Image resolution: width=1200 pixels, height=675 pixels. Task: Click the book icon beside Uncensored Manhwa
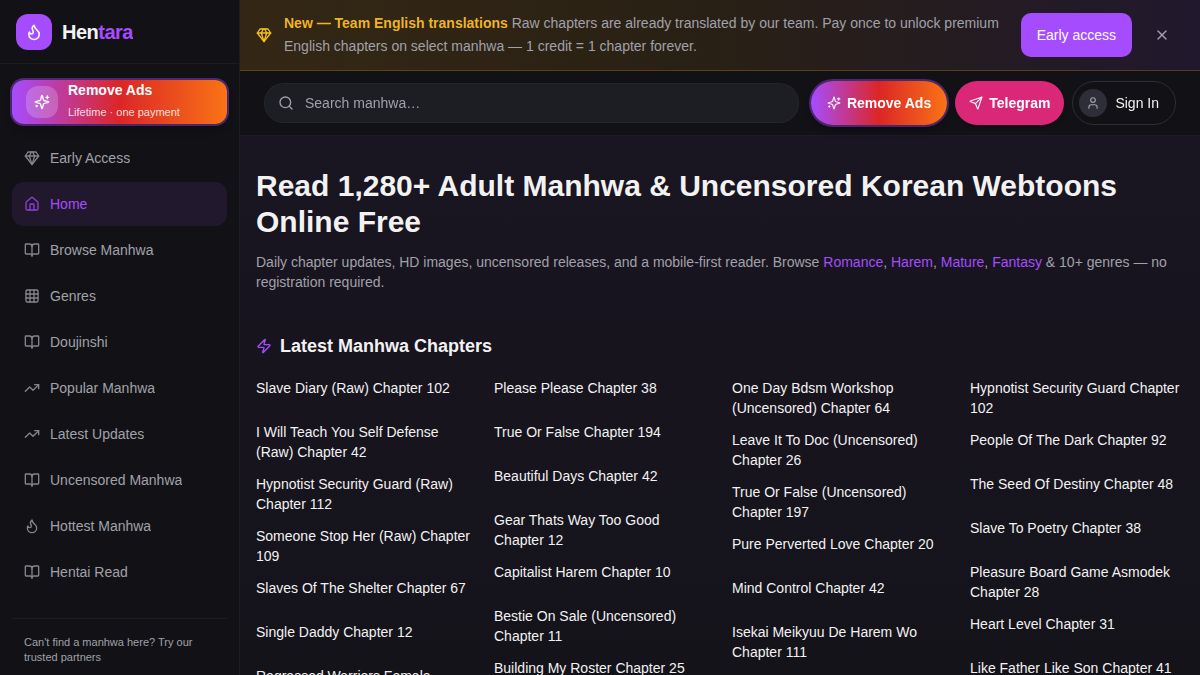(32, 480)
